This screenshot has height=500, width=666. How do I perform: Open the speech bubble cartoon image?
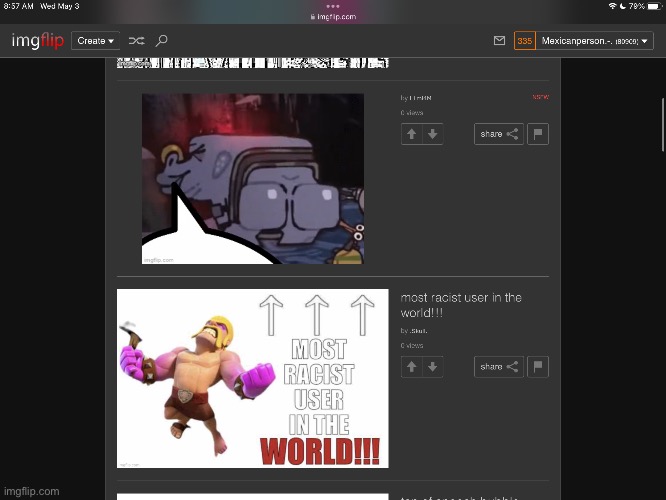[x=253, y=179]
